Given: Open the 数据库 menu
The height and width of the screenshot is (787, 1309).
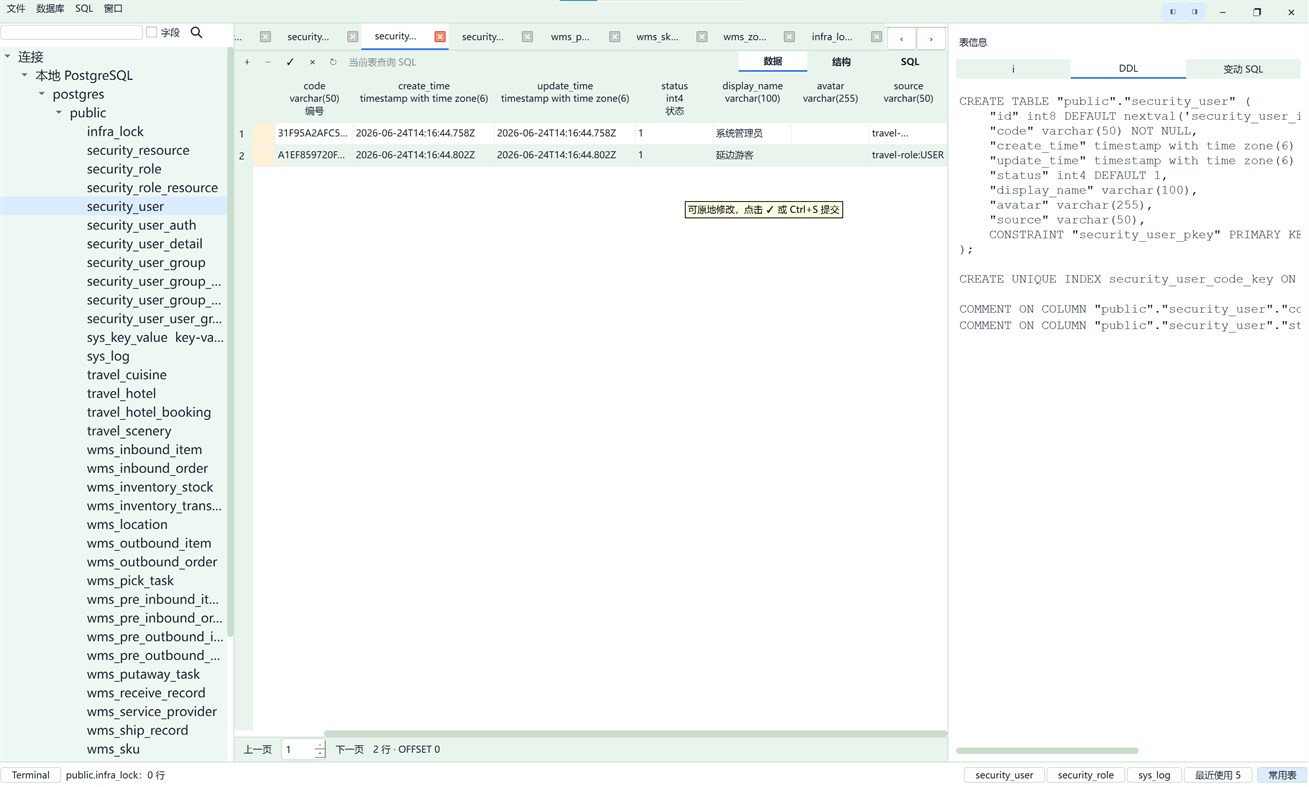Looking at the screenshot, I should pyautogui.click(x=50, y=9).
